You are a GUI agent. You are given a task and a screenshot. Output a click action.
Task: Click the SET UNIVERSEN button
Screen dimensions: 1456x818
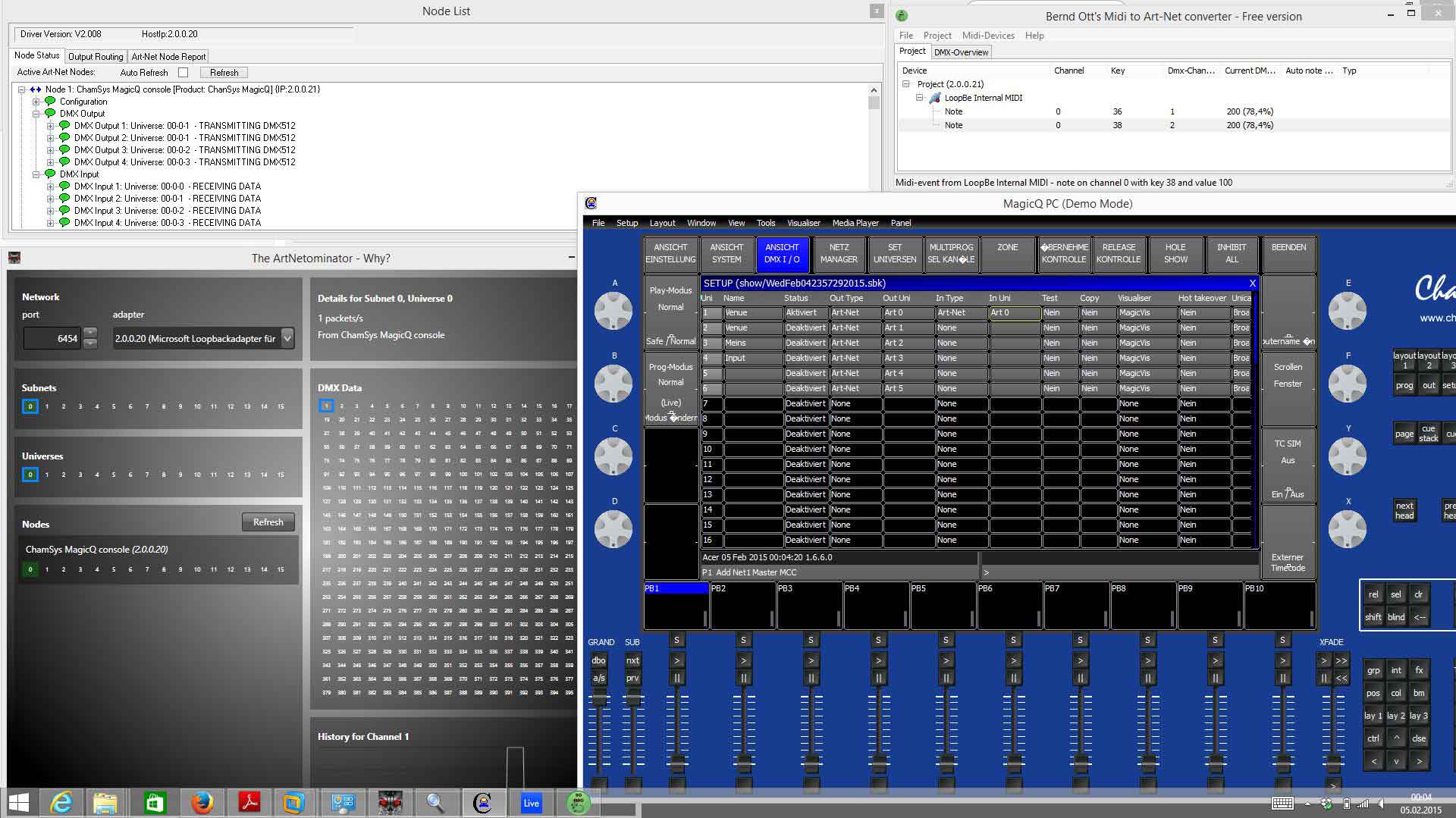(895, 253)
